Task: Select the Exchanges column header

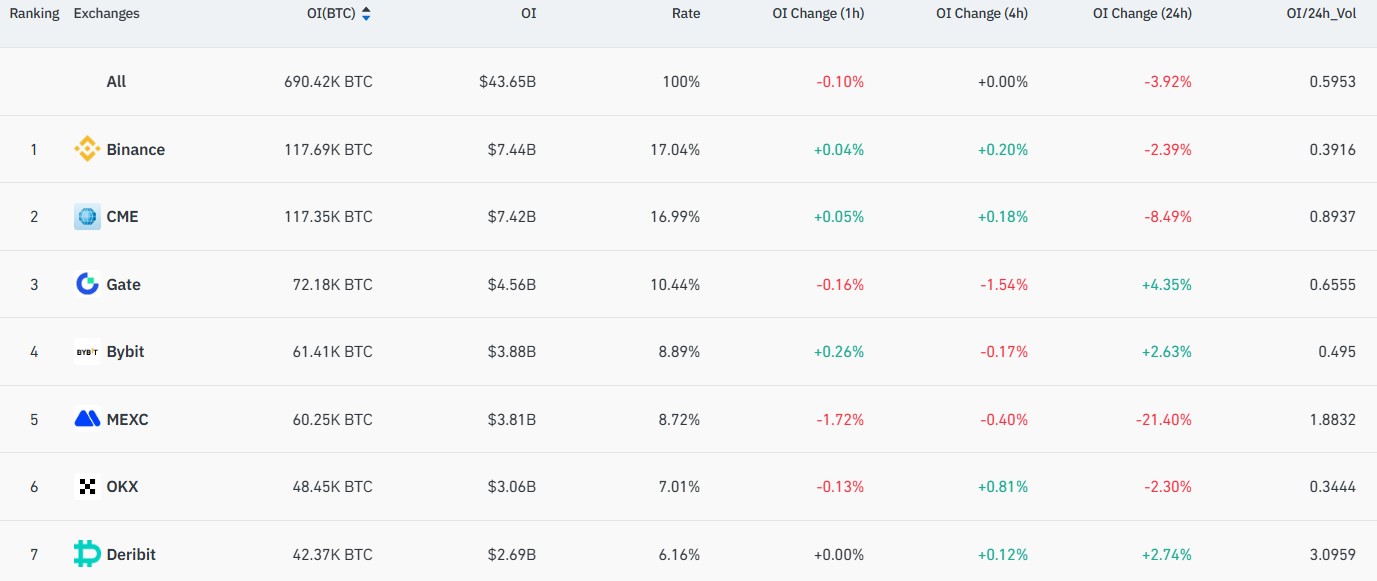Action: pos(106,13)
